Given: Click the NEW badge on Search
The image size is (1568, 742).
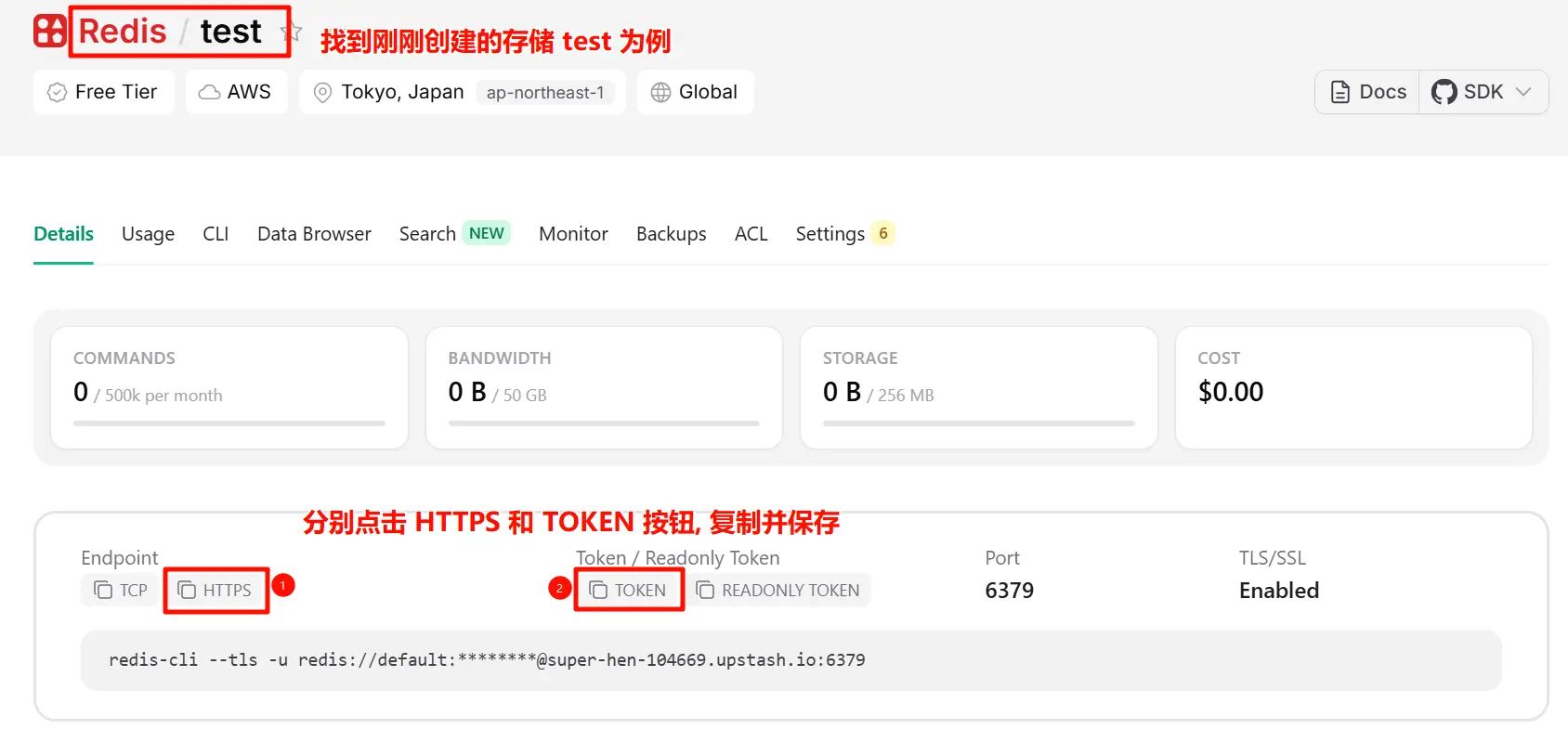Looking at the screenshot, I should (x=487, y=233).
